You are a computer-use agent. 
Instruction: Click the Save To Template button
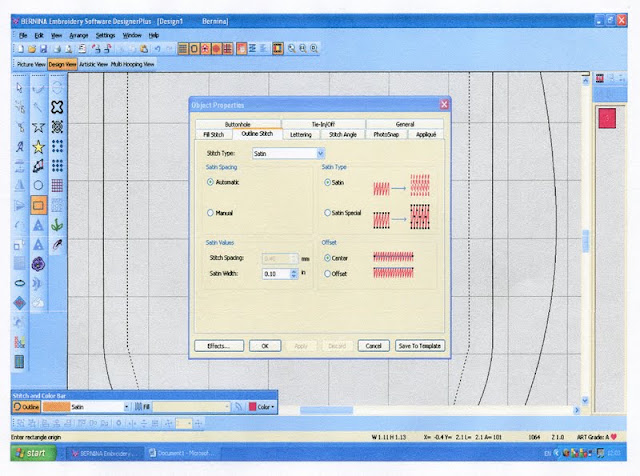pyautogui.click(x=420, y=346)
